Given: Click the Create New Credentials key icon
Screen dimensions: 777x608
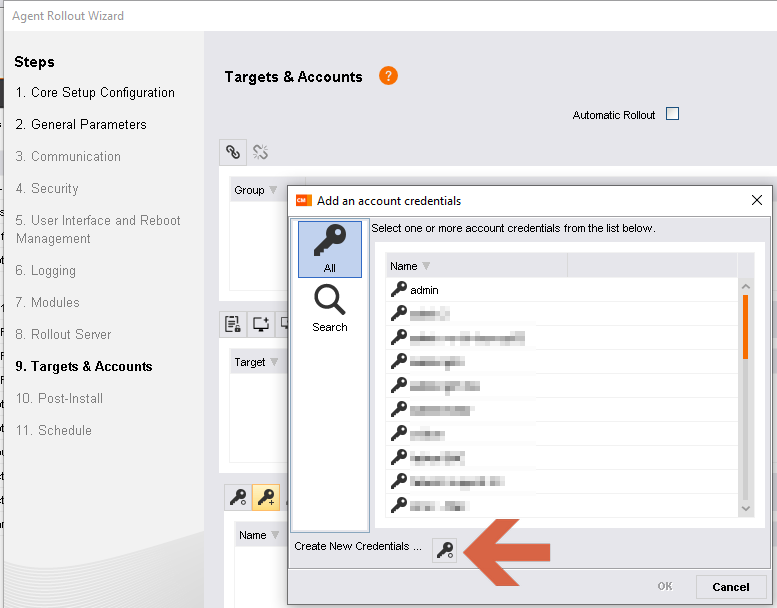Looking at the screenshot, I should (x=445, y=549).
